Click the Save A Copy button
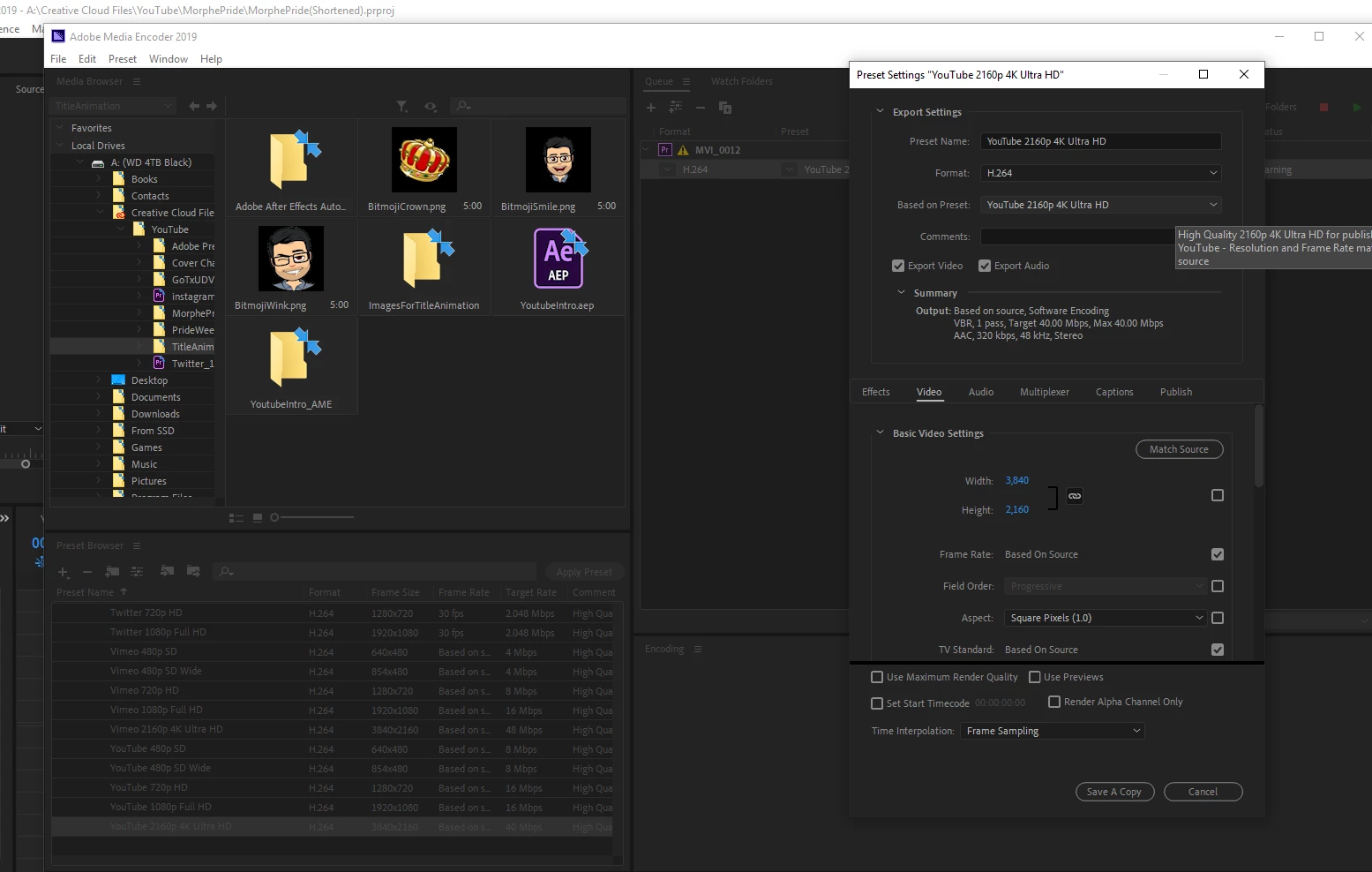The image size is (1372, 872). tap(1113, 792)
